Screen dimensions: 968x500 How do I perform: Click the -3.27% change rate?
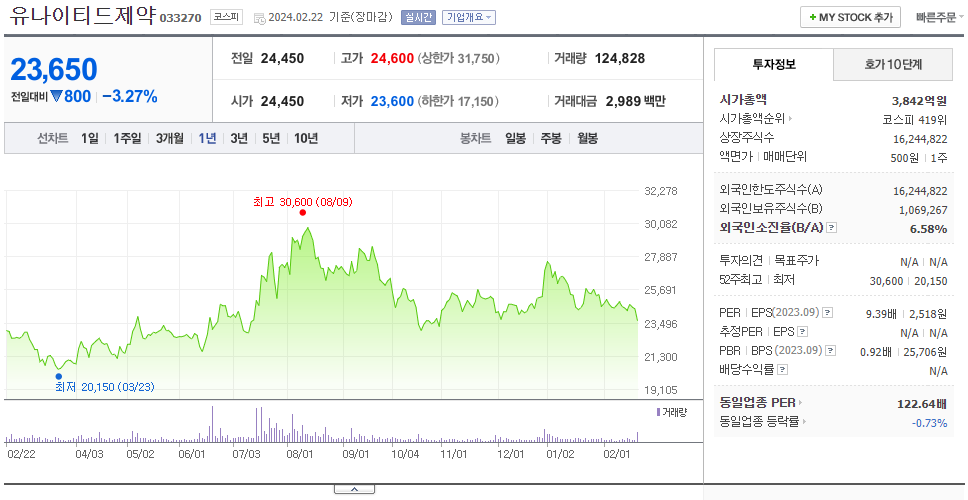130,97
